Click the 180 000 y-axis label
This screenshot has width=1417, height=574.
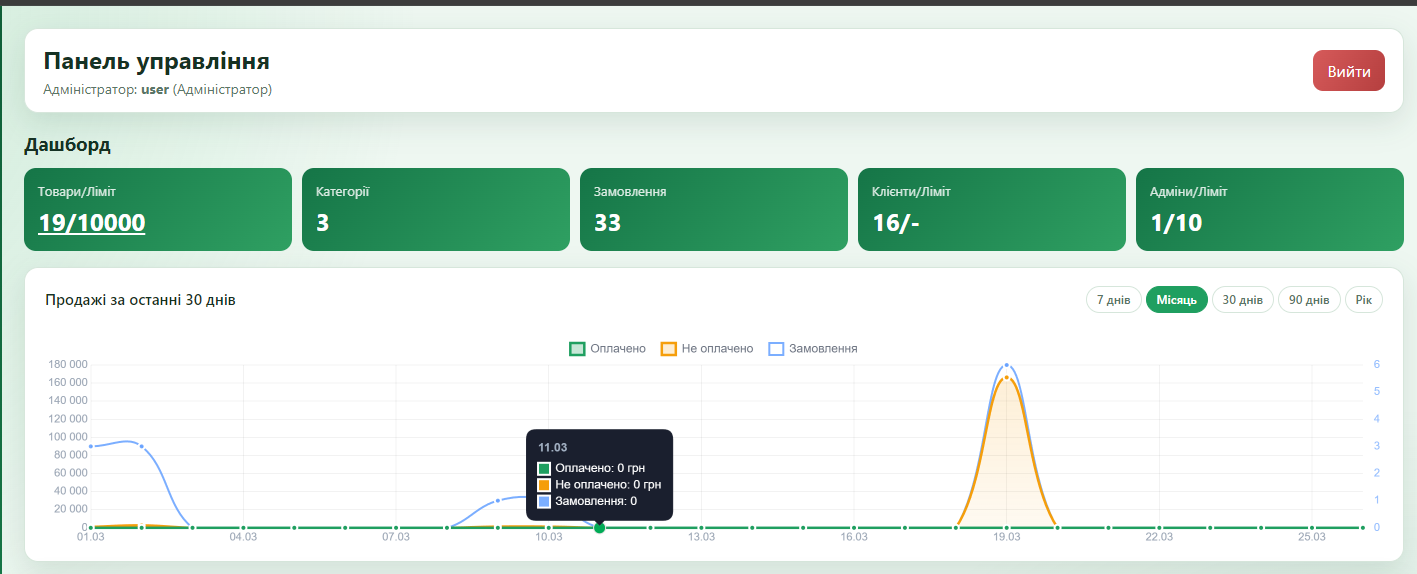pyautogui.click(x=67, y=364)
